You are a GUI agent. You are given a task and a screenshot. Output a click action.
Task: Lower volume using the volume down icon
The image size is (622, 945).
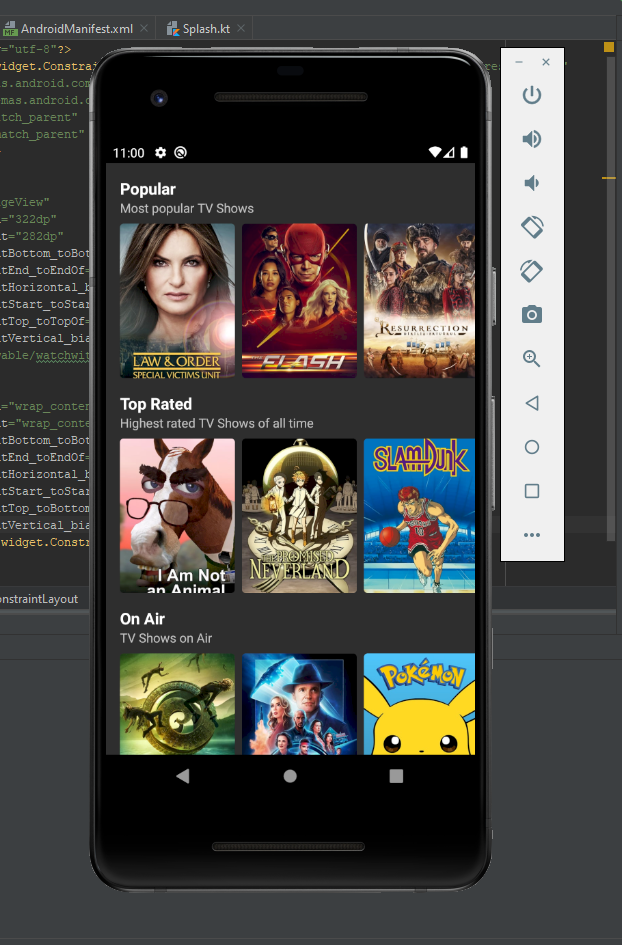coord(532,183)
